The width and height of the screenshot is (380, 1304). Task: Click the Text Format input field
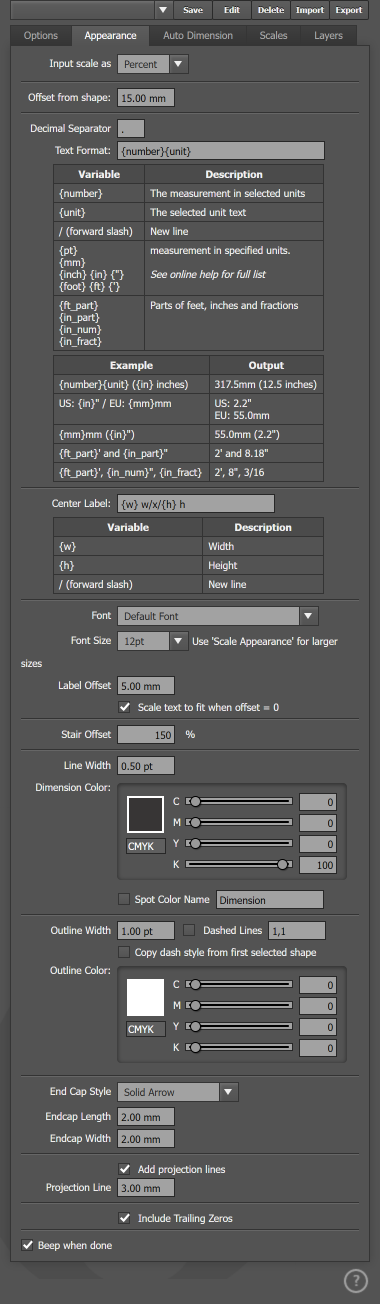click(x=221, y=150)
